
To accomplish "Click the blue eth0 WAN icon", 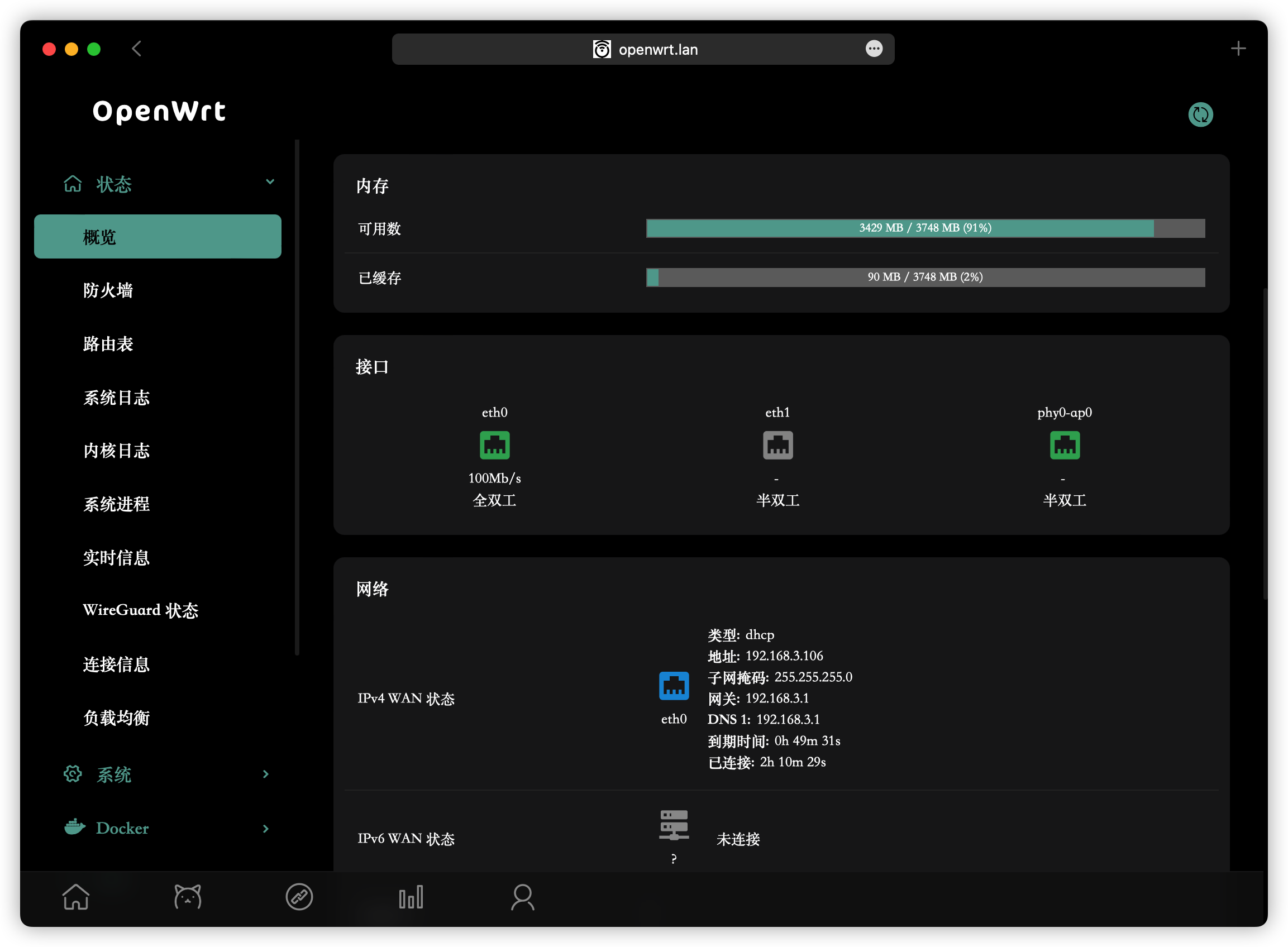I will [674, 686].
